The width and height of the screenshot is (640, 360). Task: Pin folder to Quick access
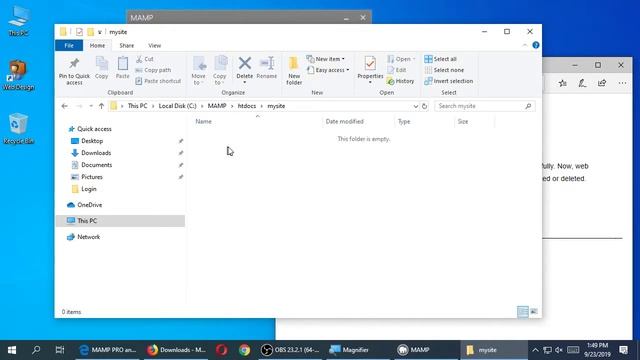click(x=74, y=71)
